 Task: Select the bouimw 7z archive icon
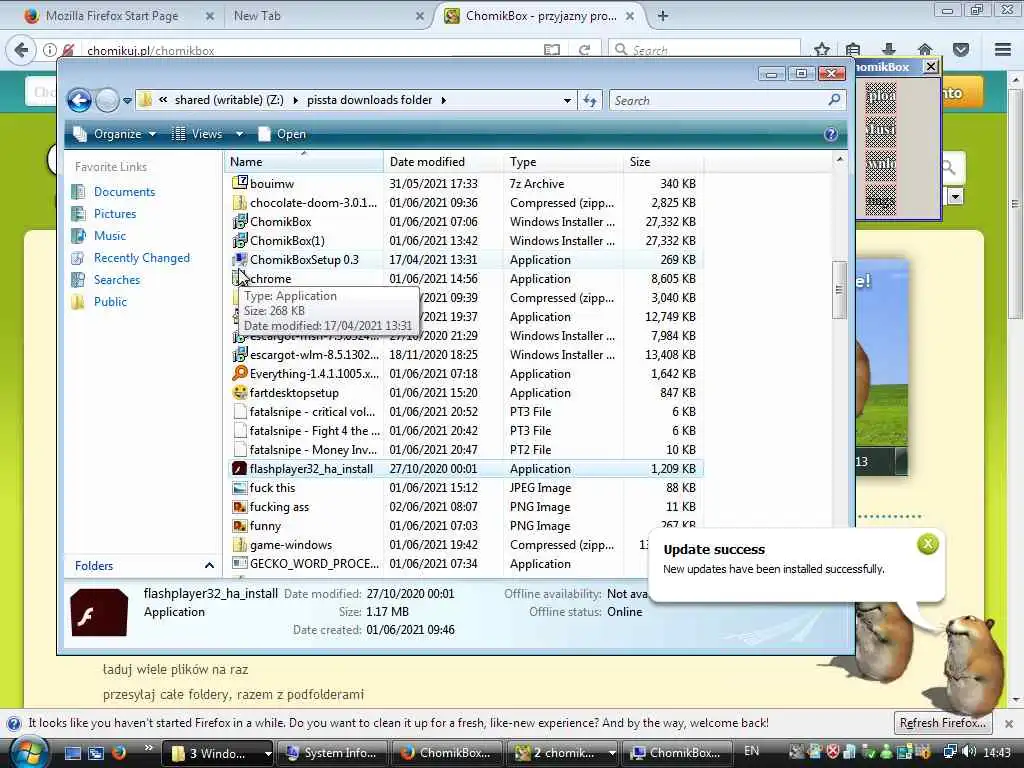(x=240, y=183)
